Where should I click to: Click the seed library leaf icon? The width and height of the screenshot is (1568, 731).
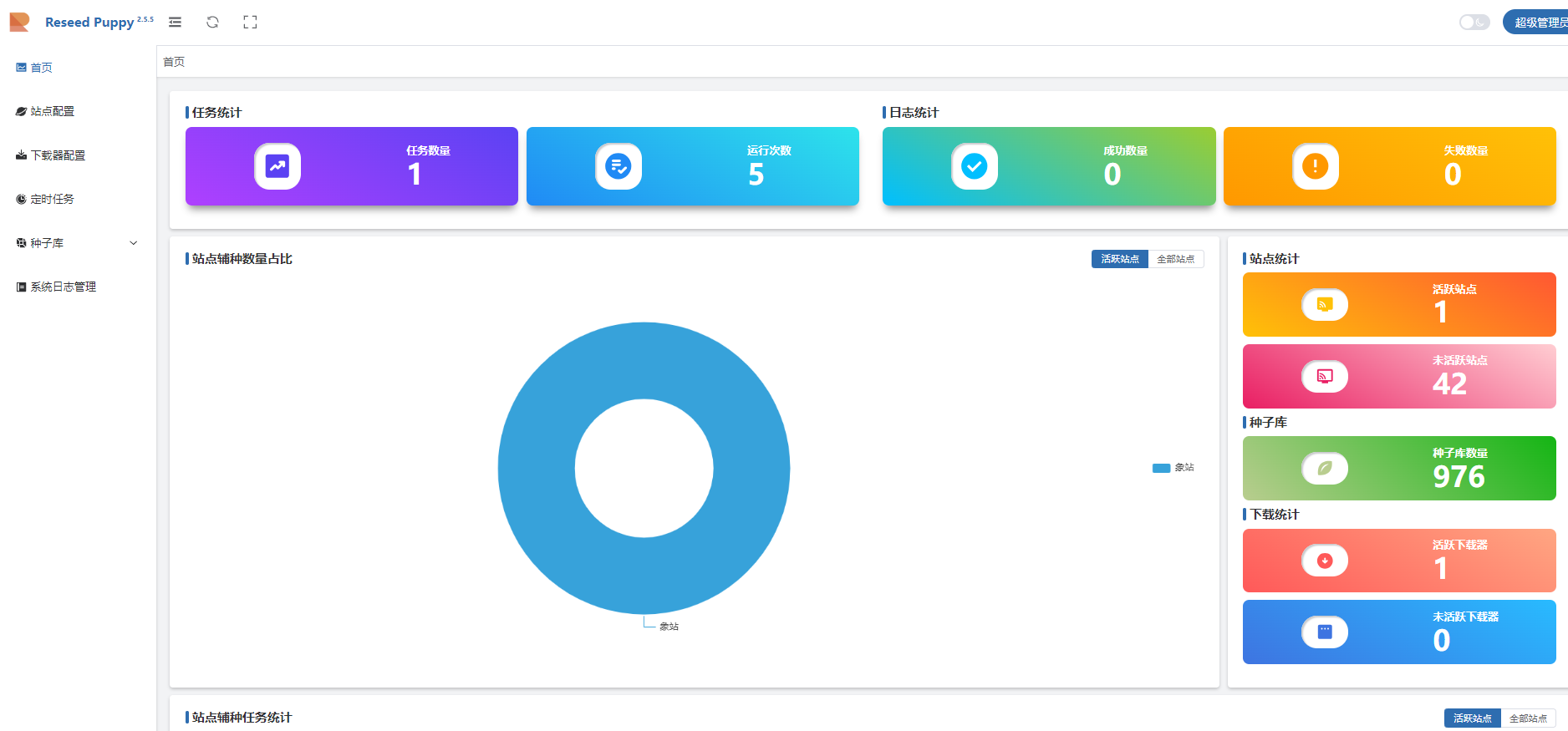pos(1325,469)
